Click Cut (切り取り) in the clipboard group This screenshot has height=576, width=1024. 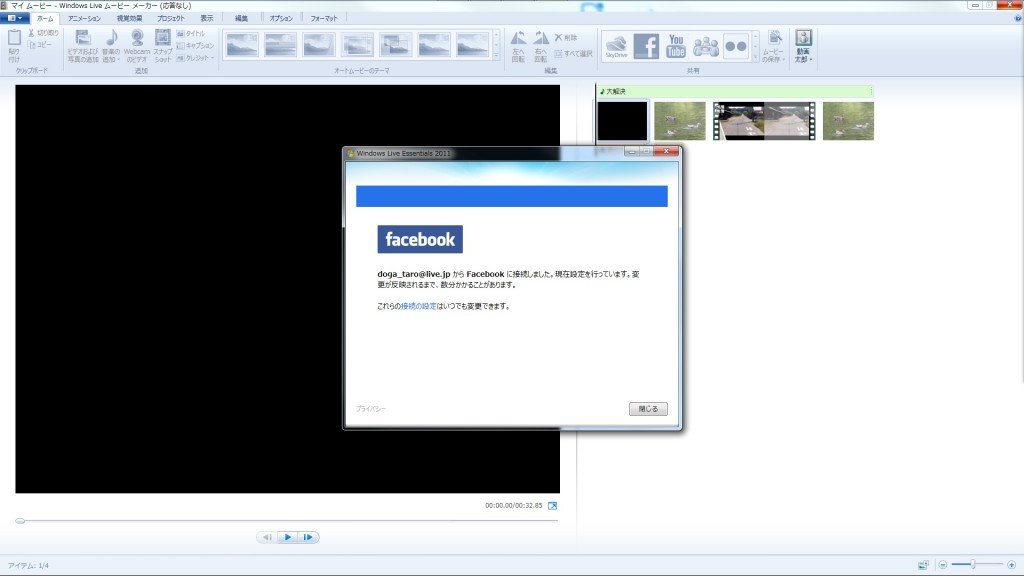coord(43,33)
